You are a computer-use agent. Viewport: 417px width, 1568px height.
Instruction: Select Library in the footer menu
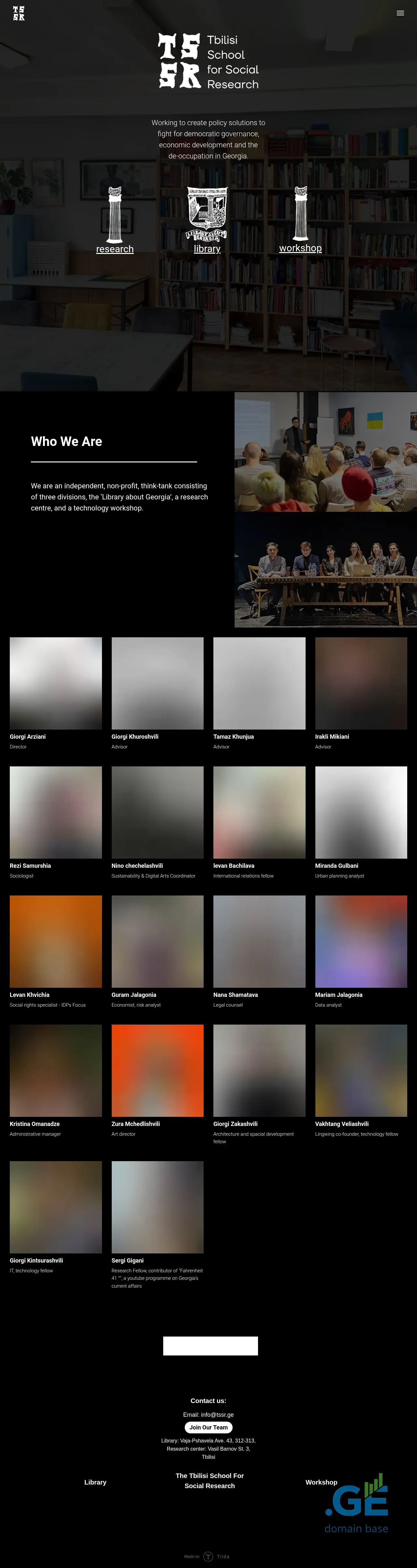pos(95,1482)
